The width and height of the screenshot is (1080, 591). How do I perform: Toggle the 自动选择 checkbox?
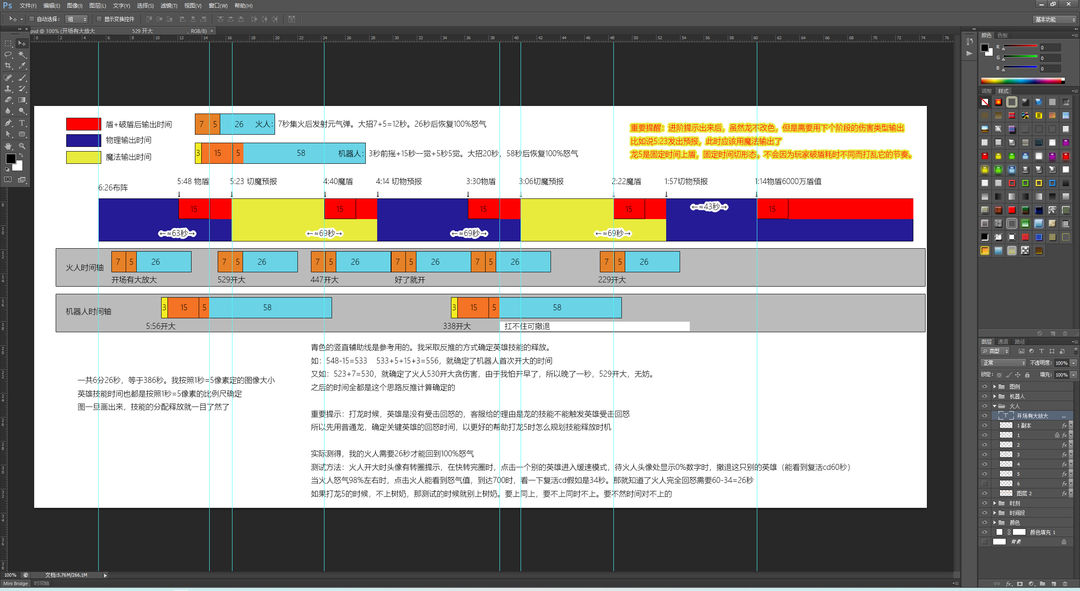pyautogui.click(x=32, y=19)
